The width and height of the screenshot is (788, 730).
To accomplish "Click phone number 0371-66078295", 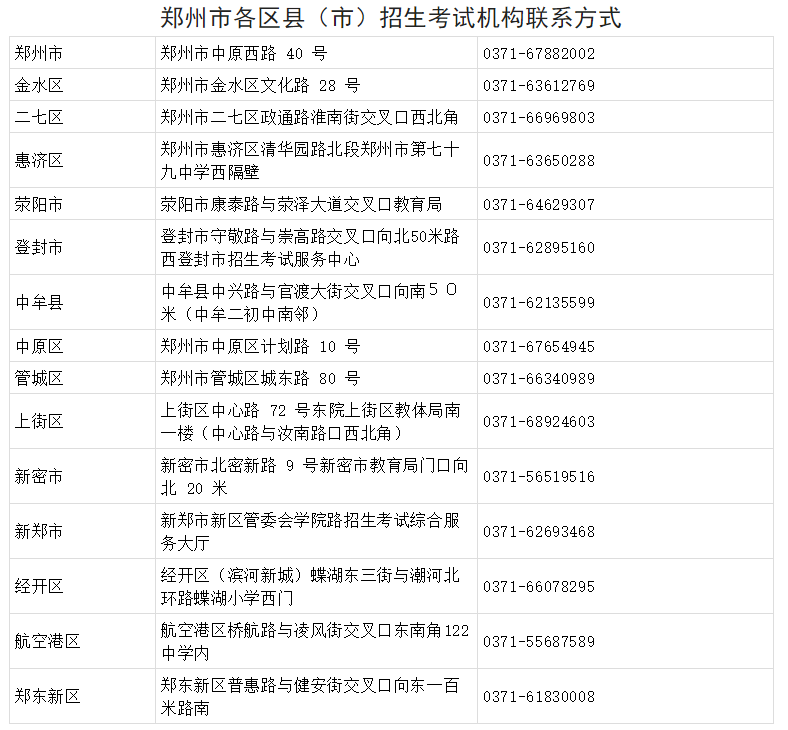I will [539, 587].
